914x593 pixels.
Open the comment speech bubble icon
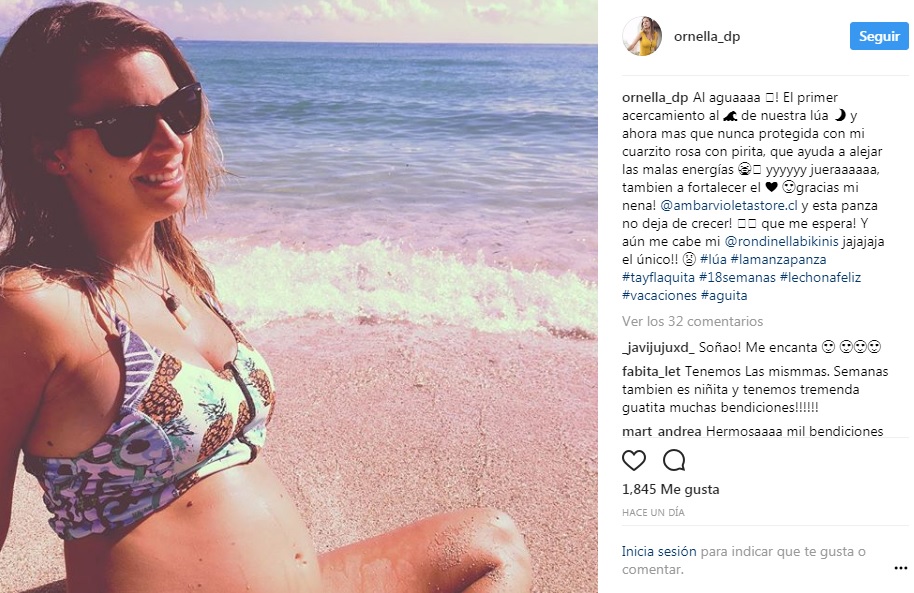point(674,461)
